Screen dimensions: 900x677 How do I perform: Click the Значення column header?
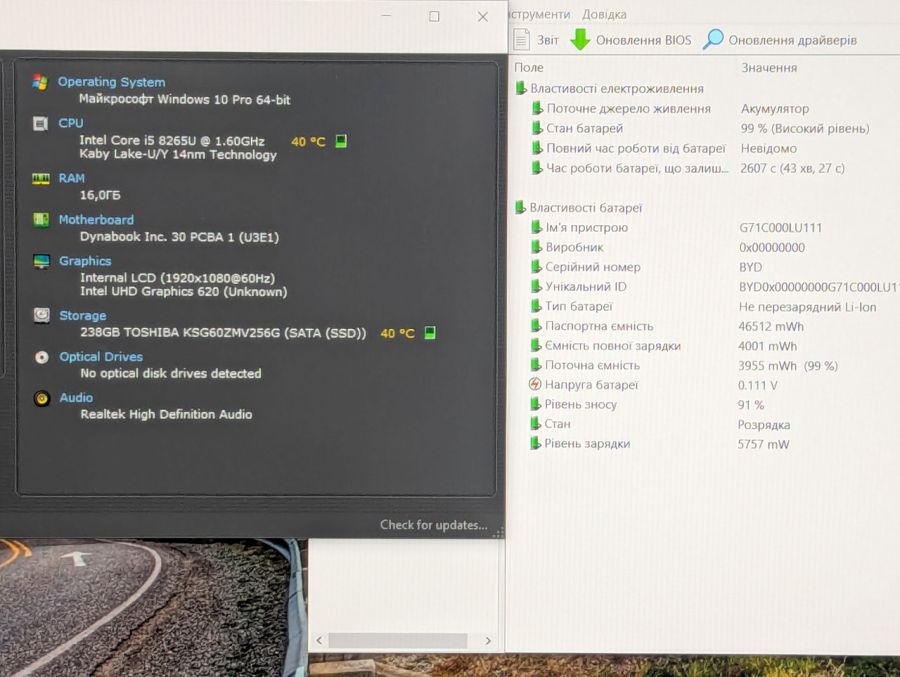coord(769,68)
